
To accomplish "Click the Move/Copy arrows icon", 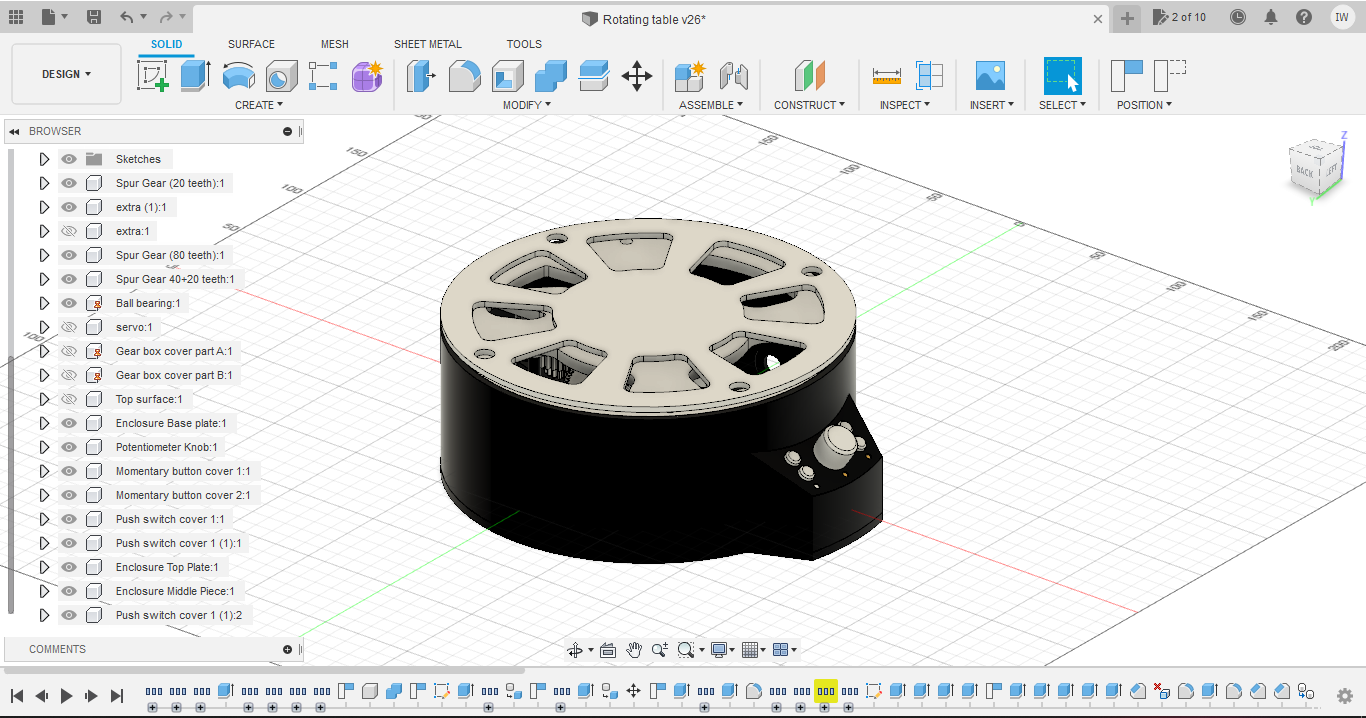I will coord(636,76).
